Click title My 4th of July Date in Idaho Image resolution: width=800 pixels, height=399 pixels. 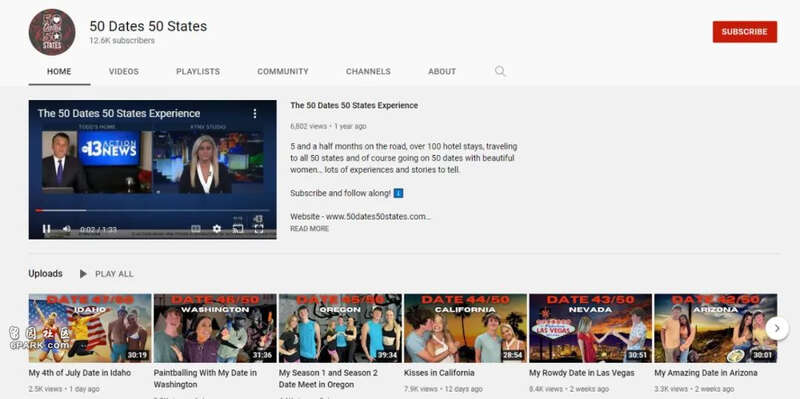click(x=80, y=373)
